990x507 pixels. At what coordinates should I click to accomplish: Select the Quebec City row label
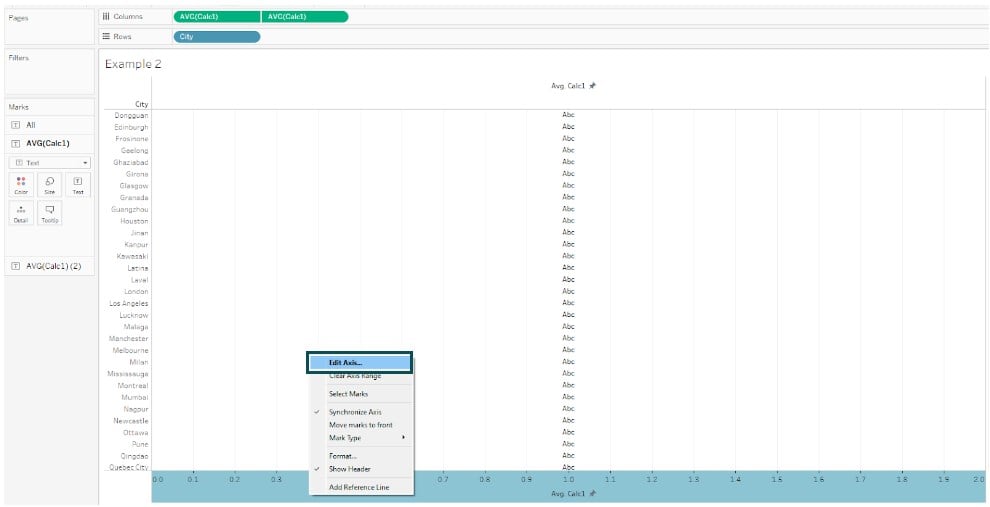pos(129,468)
